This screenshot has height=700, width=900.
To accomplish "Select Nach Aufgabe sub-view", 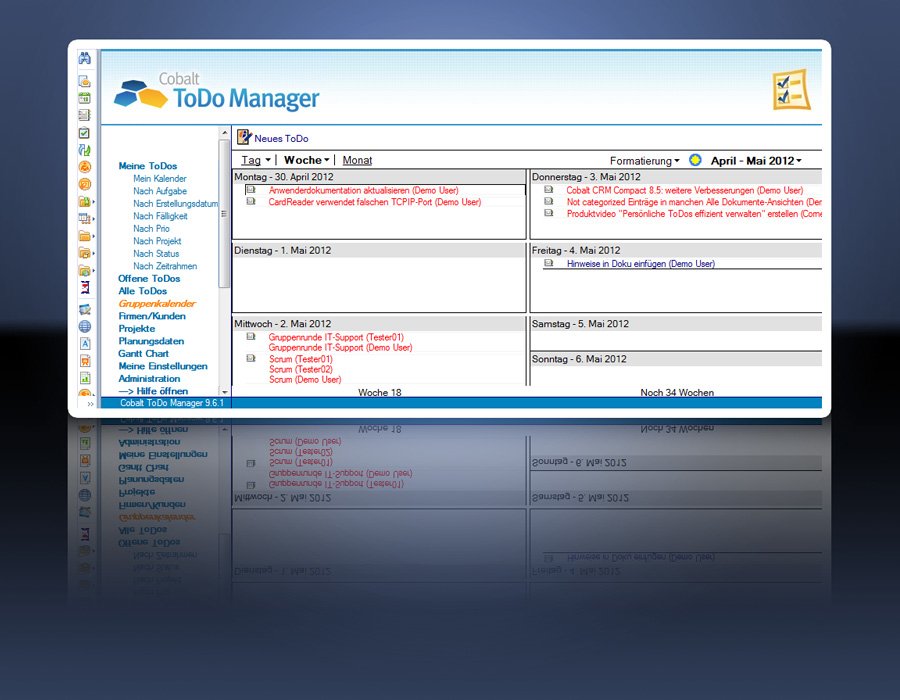I will coord(160,191).
